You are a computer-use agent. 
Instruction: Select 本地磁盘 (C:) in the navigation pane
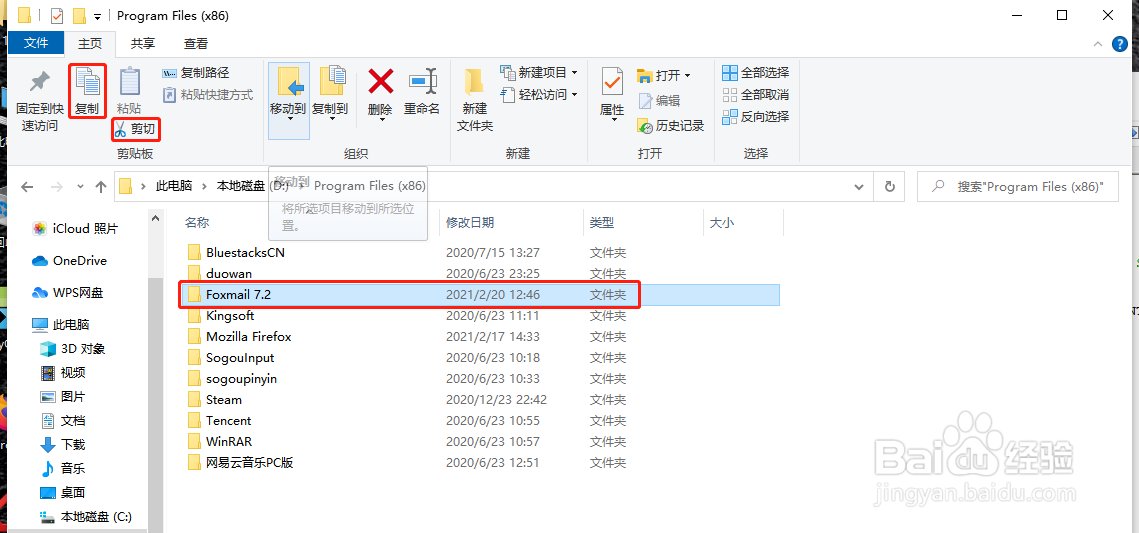coord(86,517)
